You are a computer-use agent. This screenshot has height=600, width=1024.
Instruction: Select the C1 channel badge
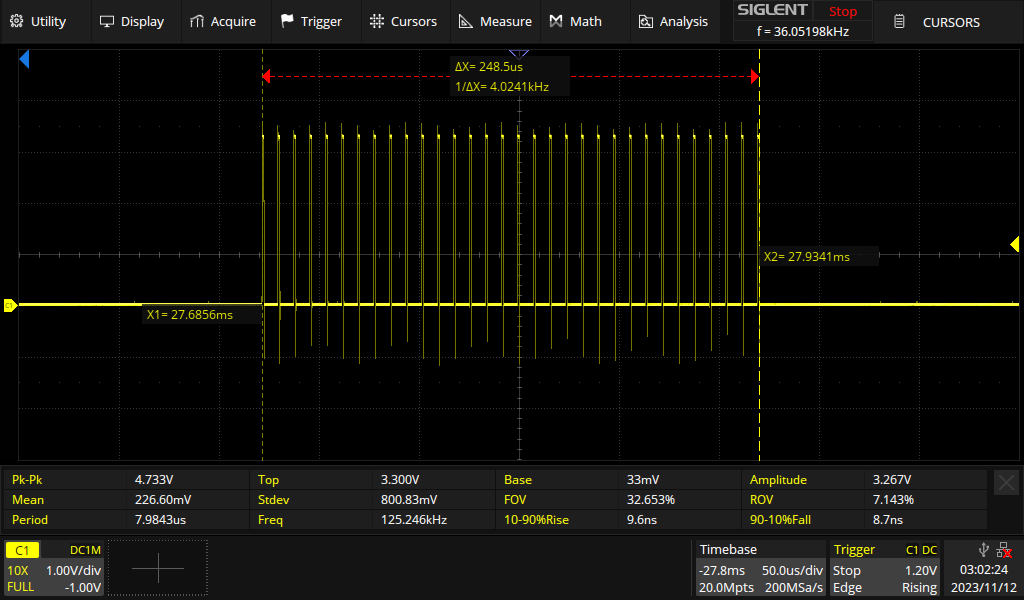pyautogui.click(x=22, y=550)
